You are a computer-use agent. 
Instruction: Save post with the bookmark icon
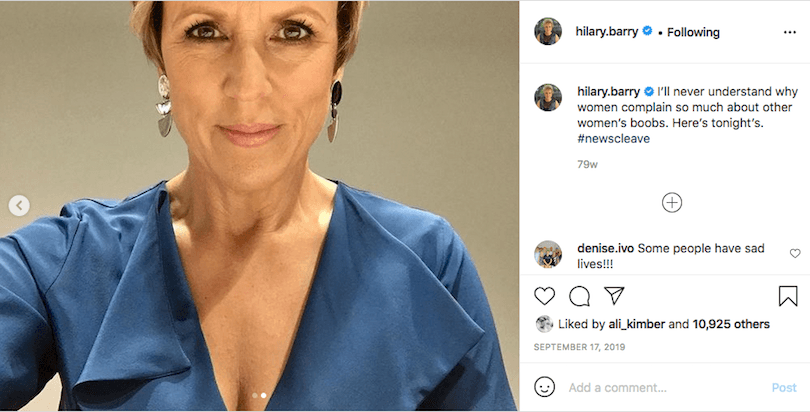788,296
